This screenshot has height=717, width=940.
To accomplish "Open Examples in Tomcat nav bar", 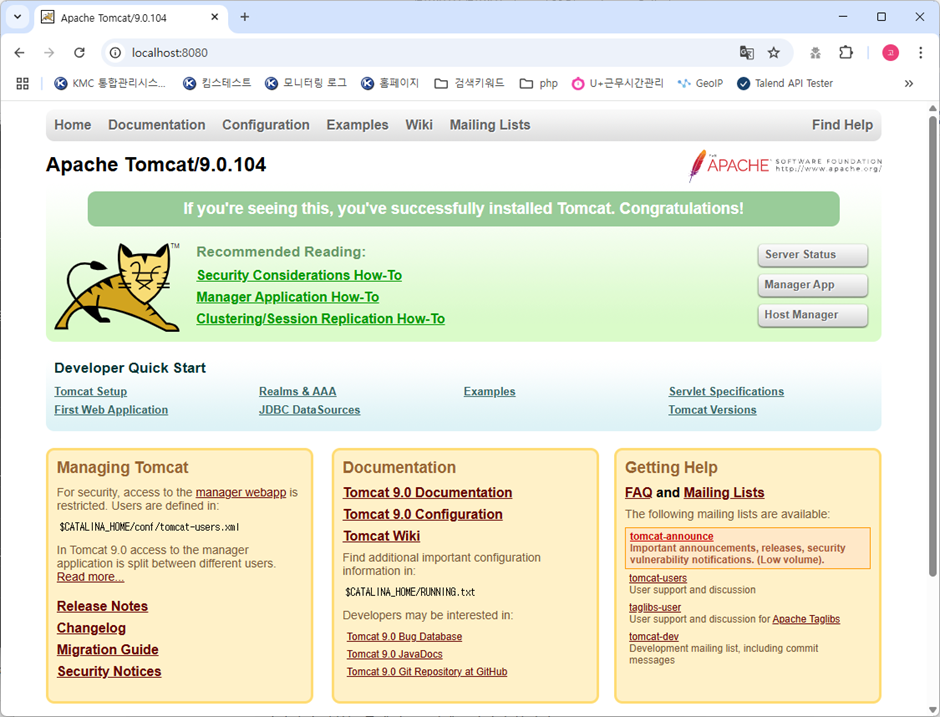I will click(x=357, y=125).
